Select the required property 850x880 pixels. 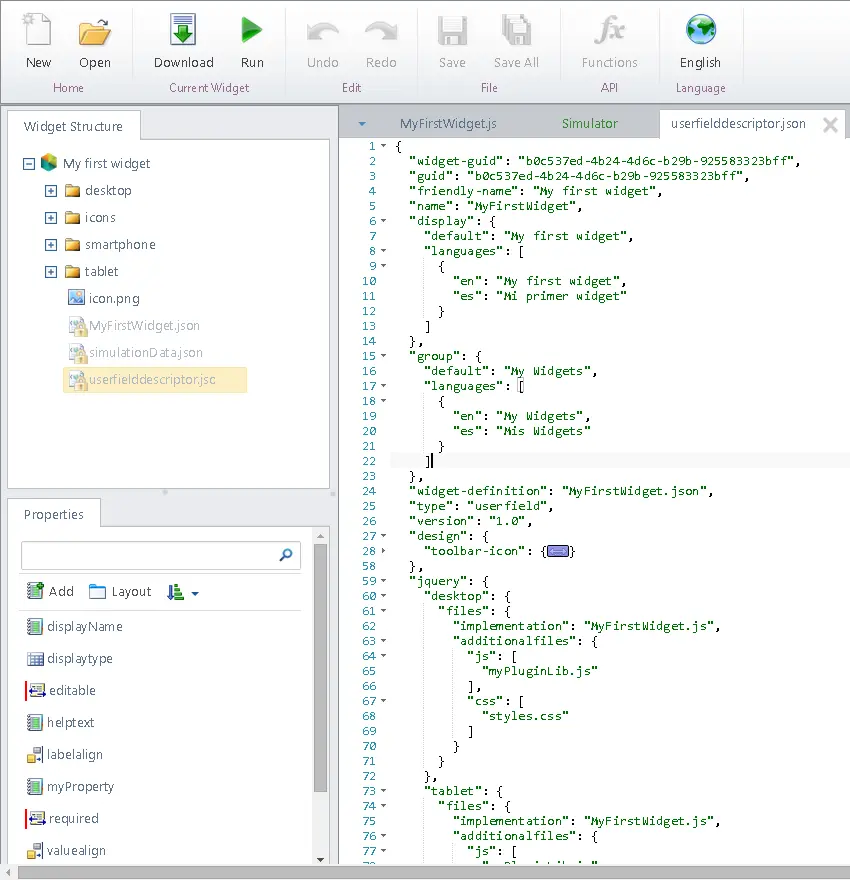[63, 818]
